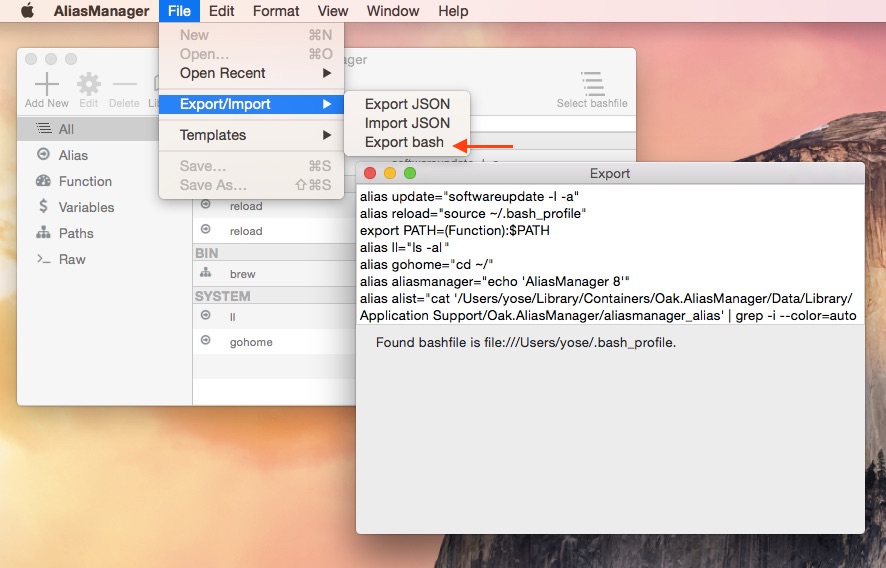This screenshot has width=886, height=568.
Task: Click the Paths hierarchy icon in sidebar
Action: click(x=43, y=232)
